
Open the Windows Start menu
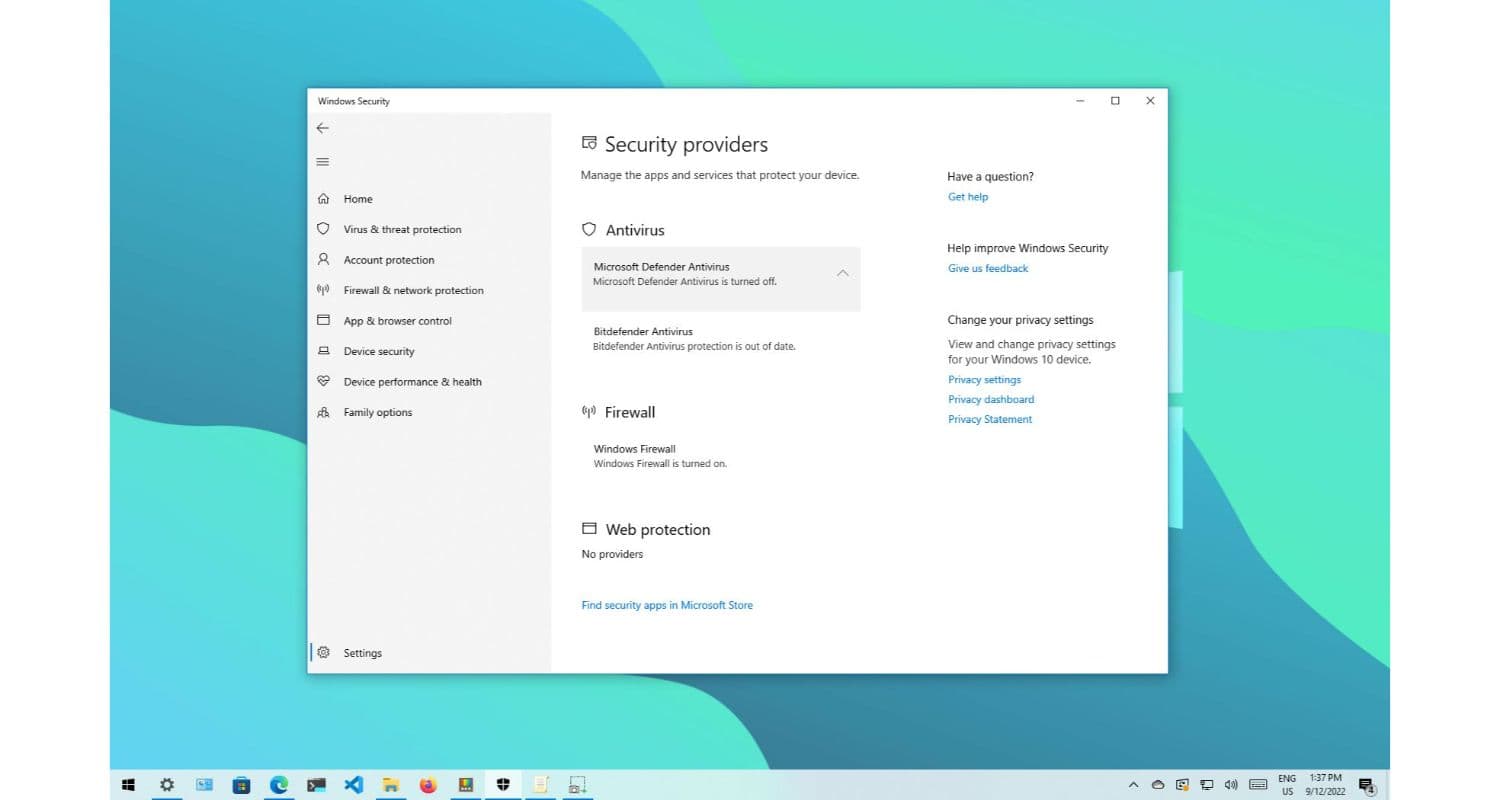click(128, 785)
